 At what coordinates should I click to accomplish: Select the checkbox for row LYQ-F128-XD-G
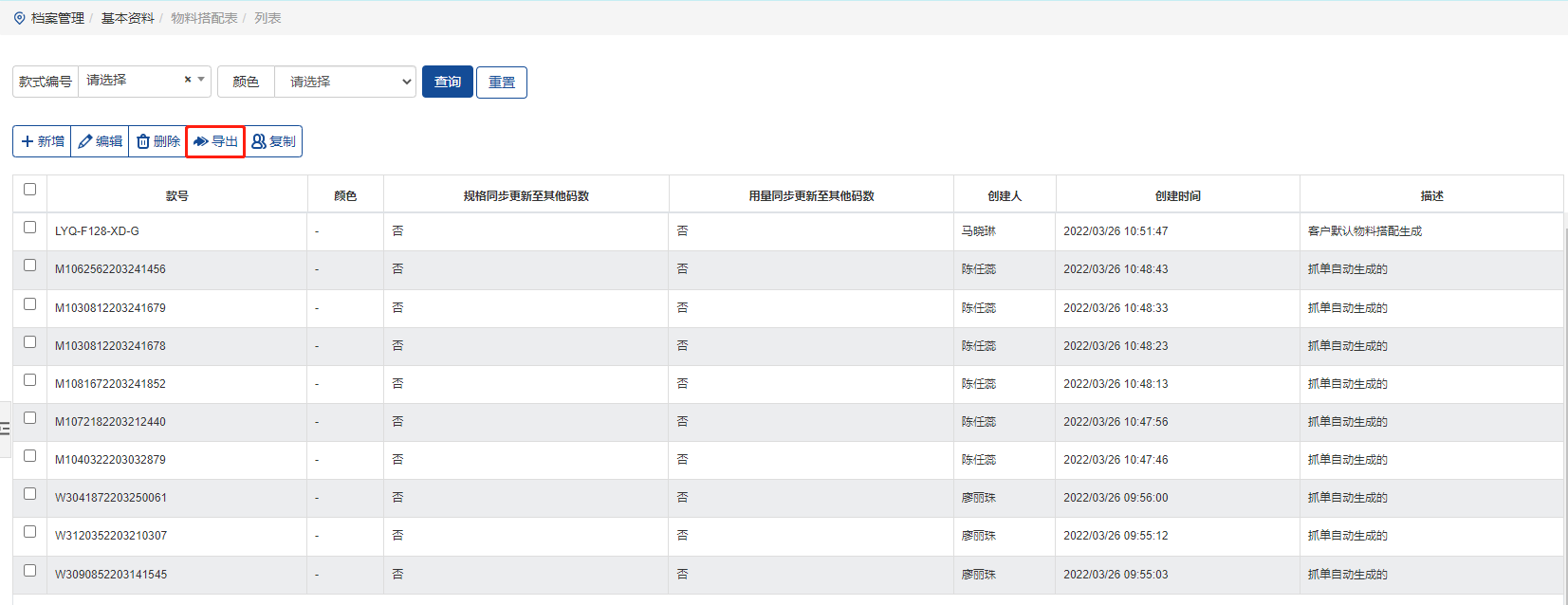point(29,228)
